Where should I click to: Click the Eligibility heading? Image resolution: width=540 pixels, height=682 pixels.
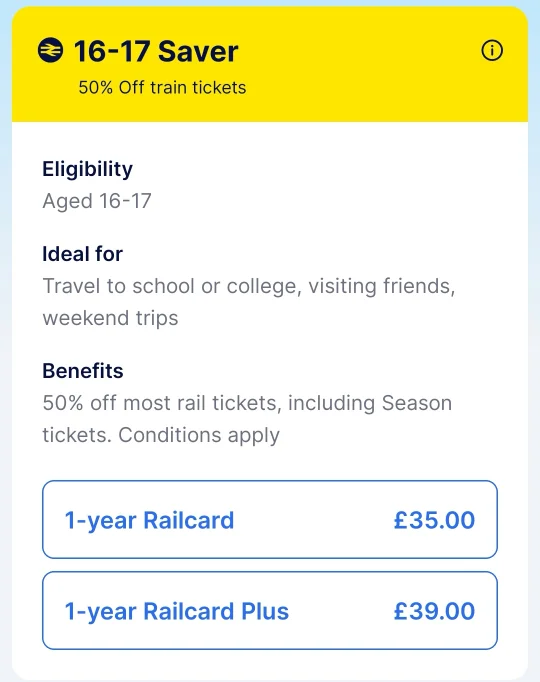[87, 169]
